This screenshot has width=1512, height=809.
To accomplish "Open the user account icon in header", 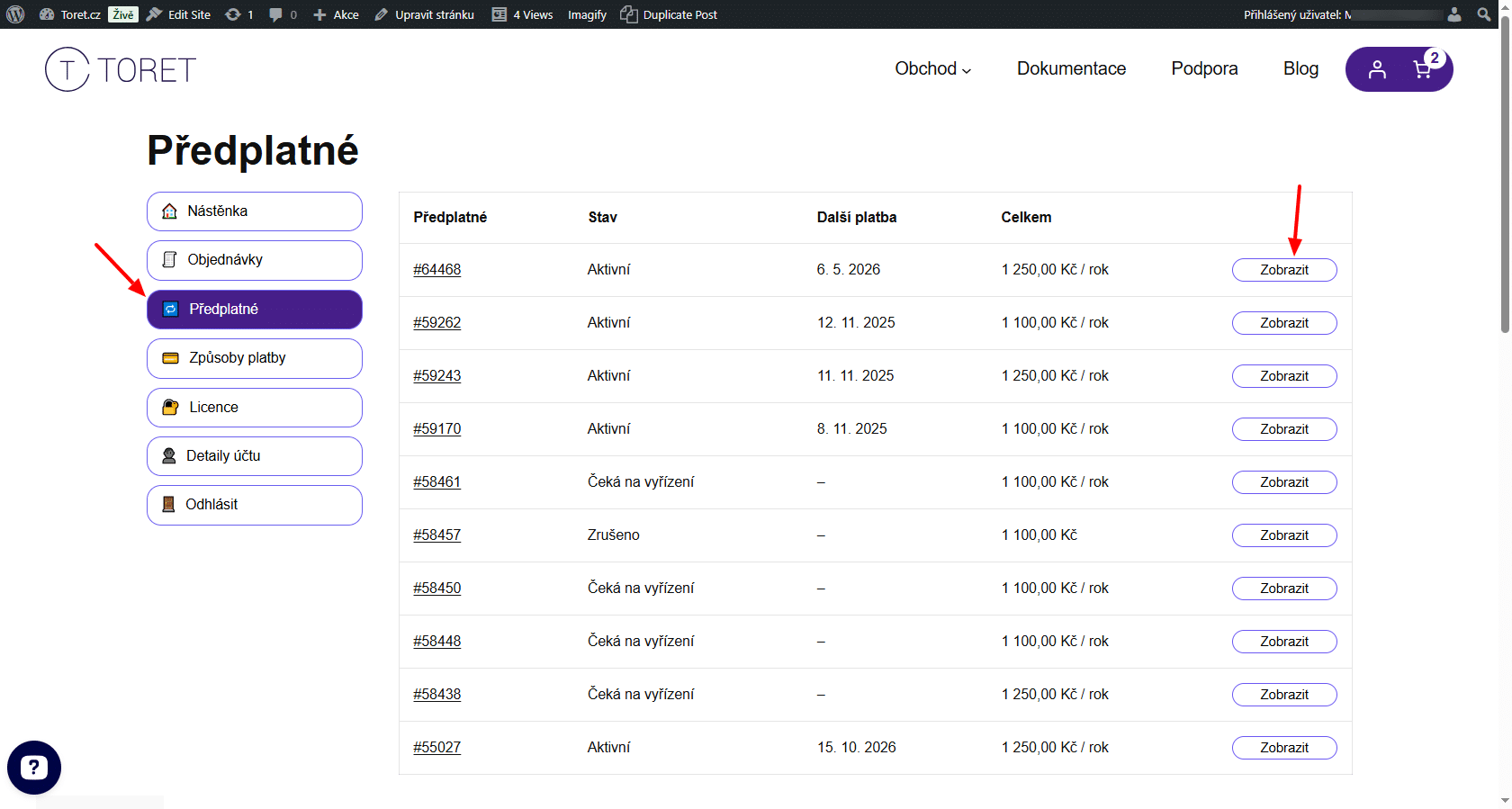I will tap(1376, 69).
